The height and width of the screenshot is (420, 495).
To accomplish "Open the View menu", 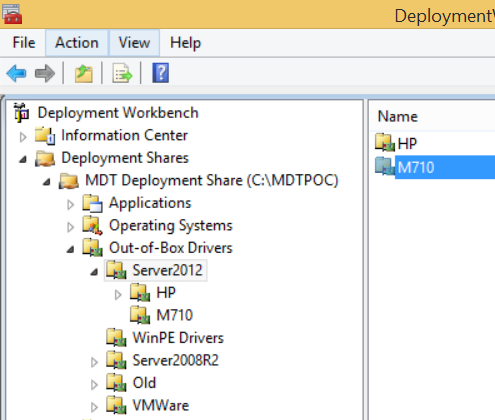I will (134, 43).
